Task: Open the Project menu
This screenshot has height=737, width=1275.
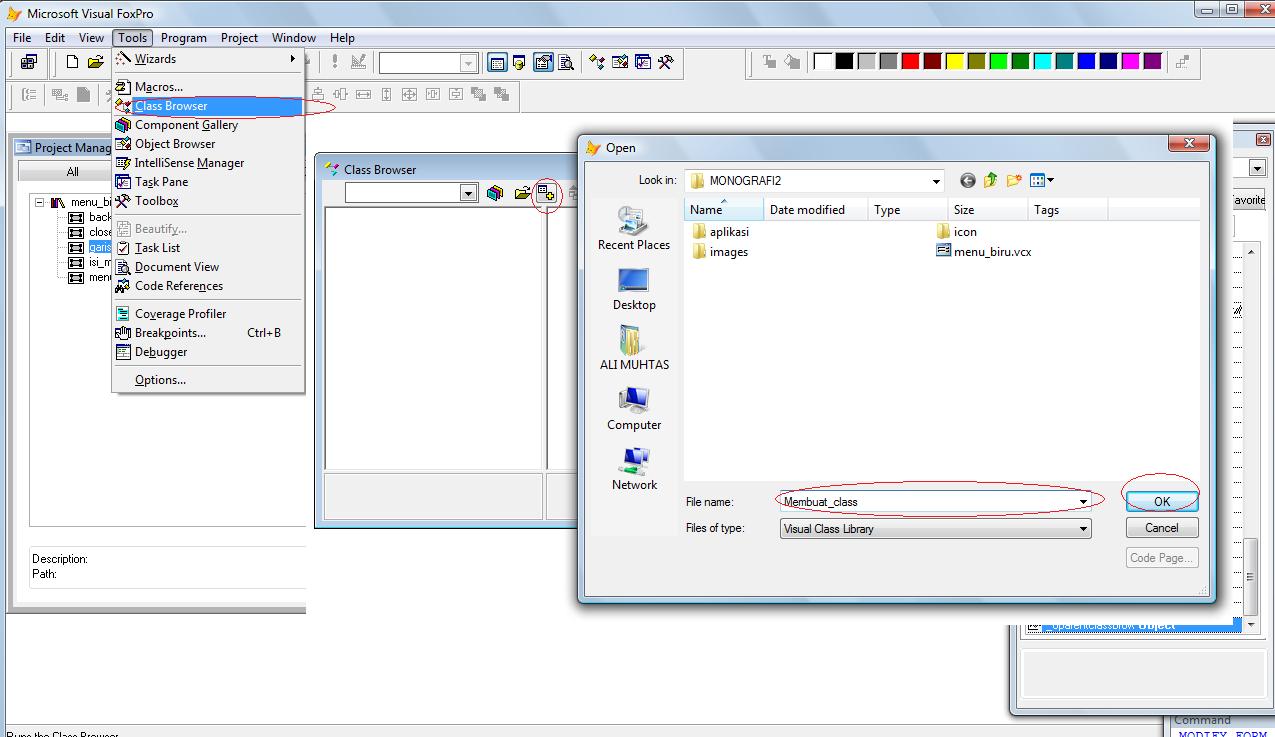Action: (239, 37)
